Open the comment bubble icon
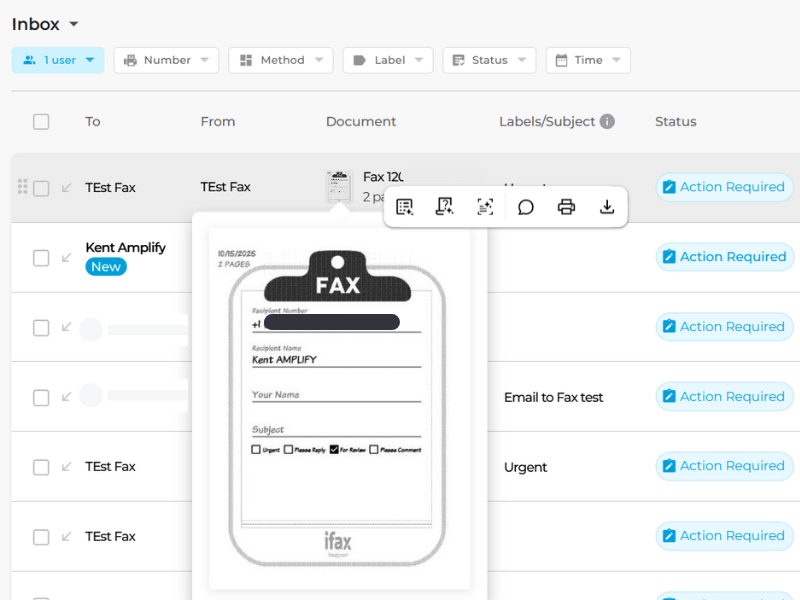Image resolution: width=800 pixels, height=600 pixels. pyautogui.click(x=526, y=207)
